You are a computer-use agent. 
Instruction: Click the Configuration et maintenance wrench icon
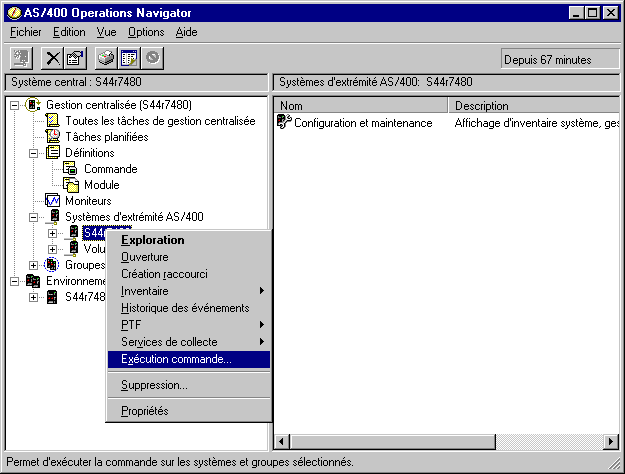click(284, 122)
